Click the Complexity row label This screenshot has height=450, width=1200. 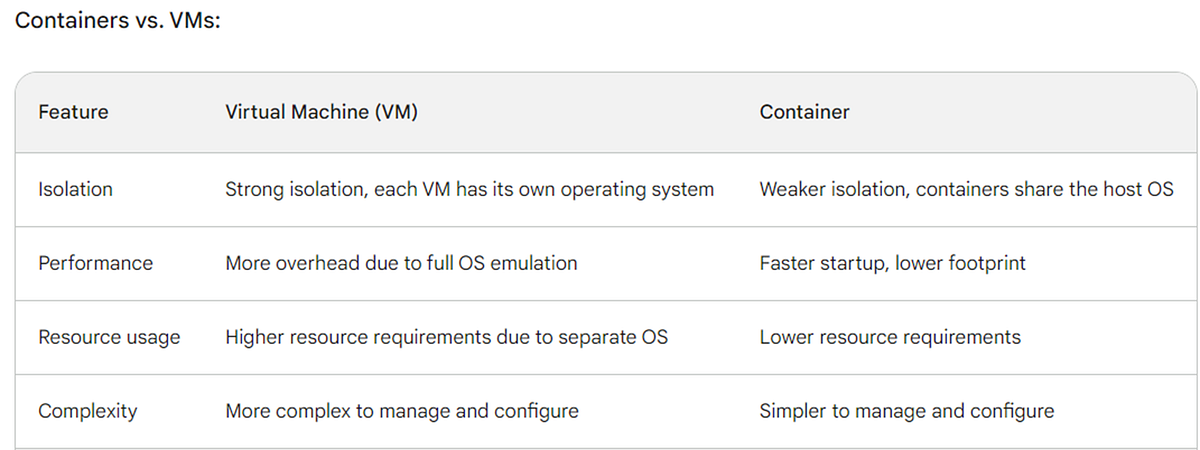[x=87, y=411]
